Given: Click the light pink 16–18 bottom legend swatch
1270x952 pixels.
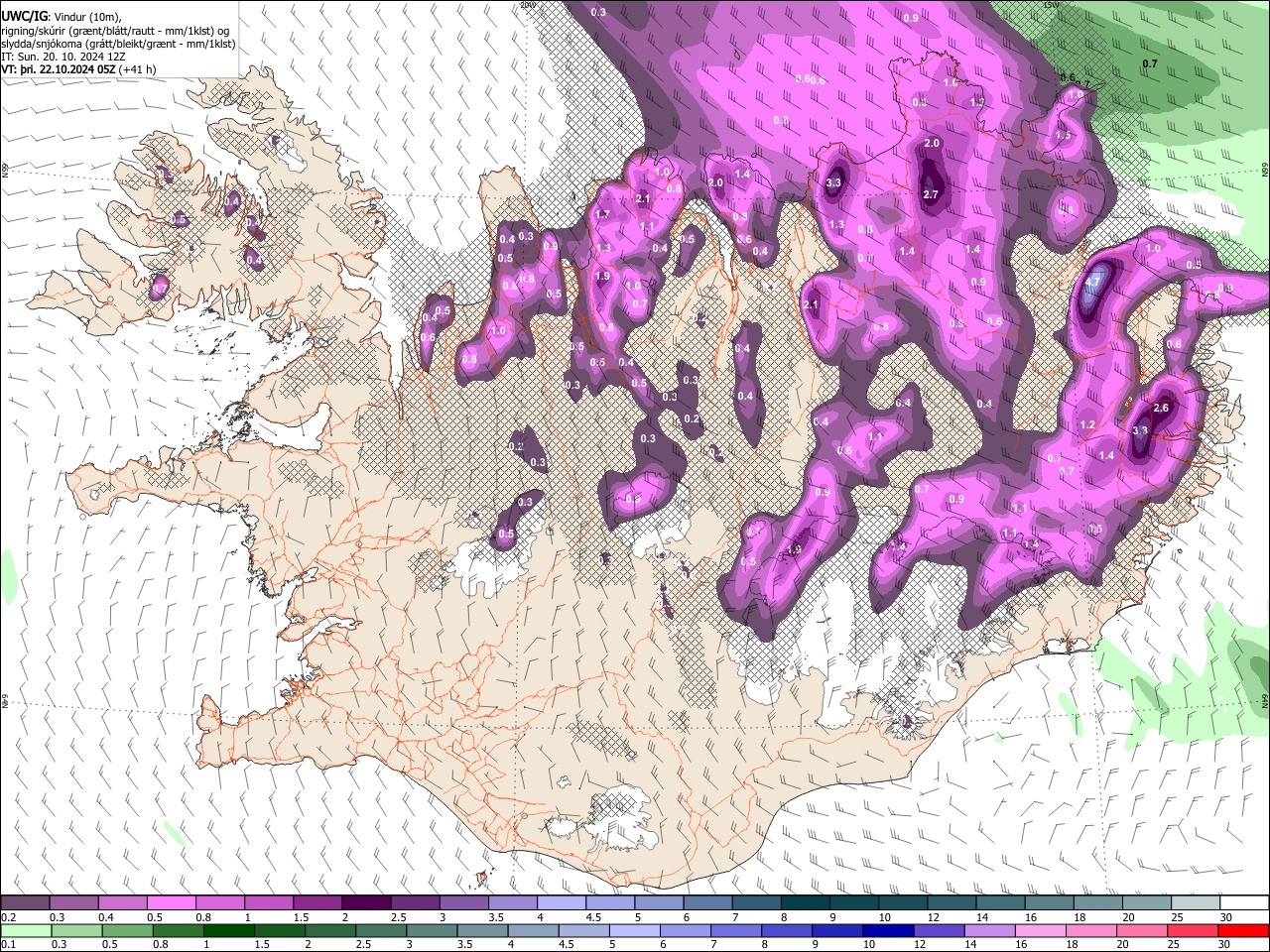Looking at the screenshot, I should click(x=1042, y=930).
